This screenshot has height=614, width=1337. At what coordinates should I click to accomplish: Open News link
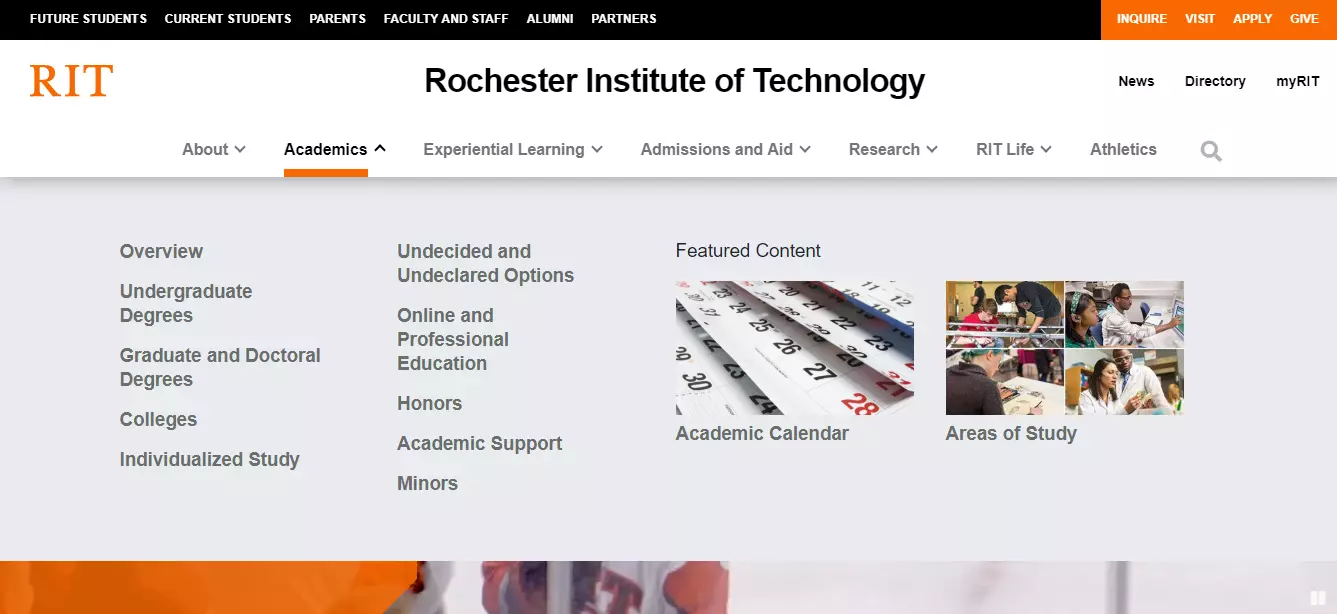pyautogui.click(x=1136, y=81)
